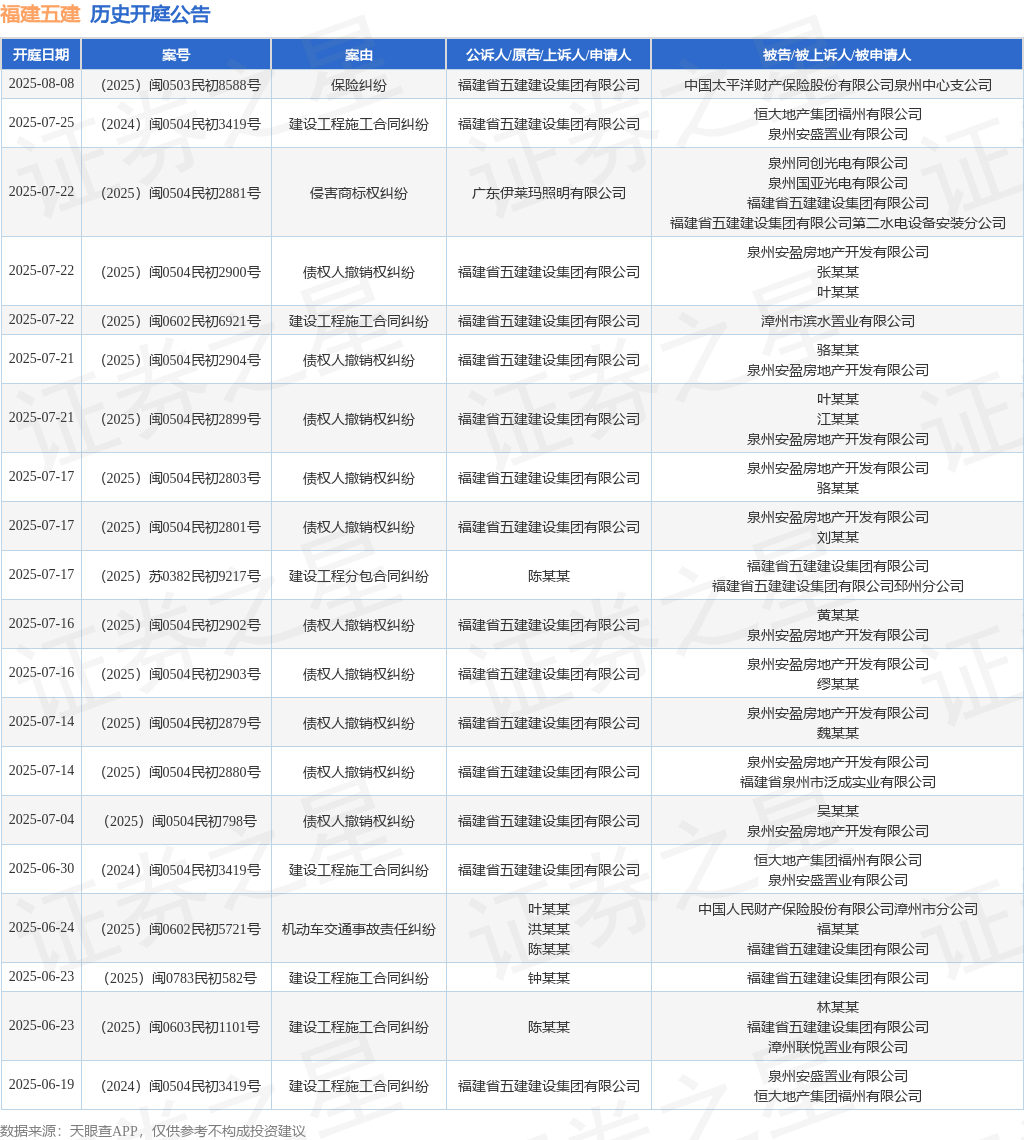Click defendant 泉州国亚光电有限公司
The height and width of the screenshot is (1140, 1024).
coord(838,183)
